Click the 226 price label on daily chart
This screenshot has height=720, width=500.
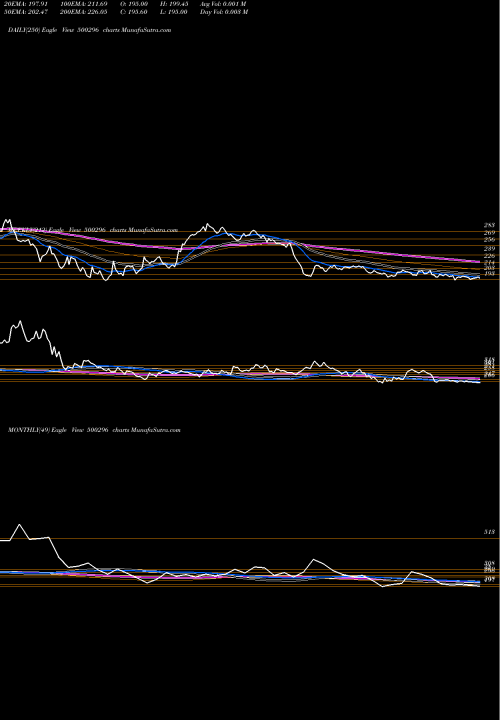click(x=489, y=256)
